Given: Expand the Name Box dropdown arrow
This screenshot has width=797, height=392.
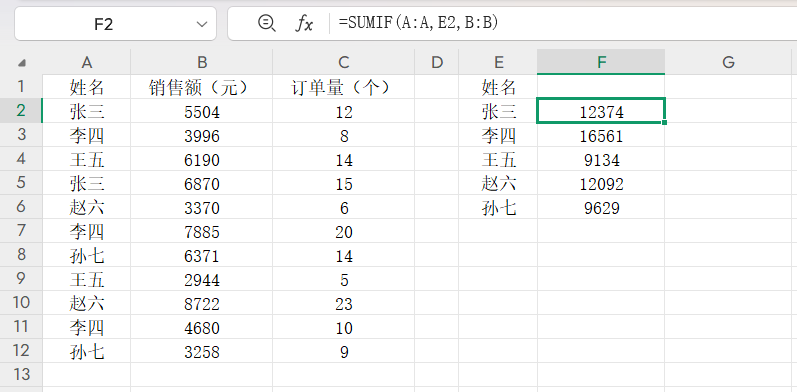Looking at the screenshot, I should tap(202, 24).
